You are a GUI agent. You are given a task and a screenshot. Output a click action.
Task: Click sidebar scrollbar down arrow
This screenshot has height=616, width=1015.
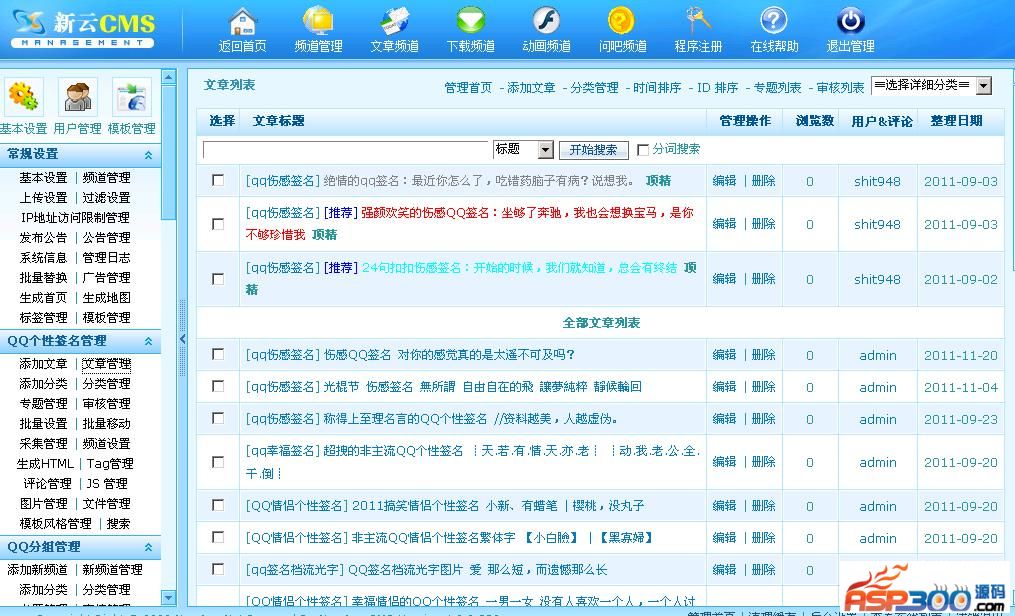click(168, 597)
